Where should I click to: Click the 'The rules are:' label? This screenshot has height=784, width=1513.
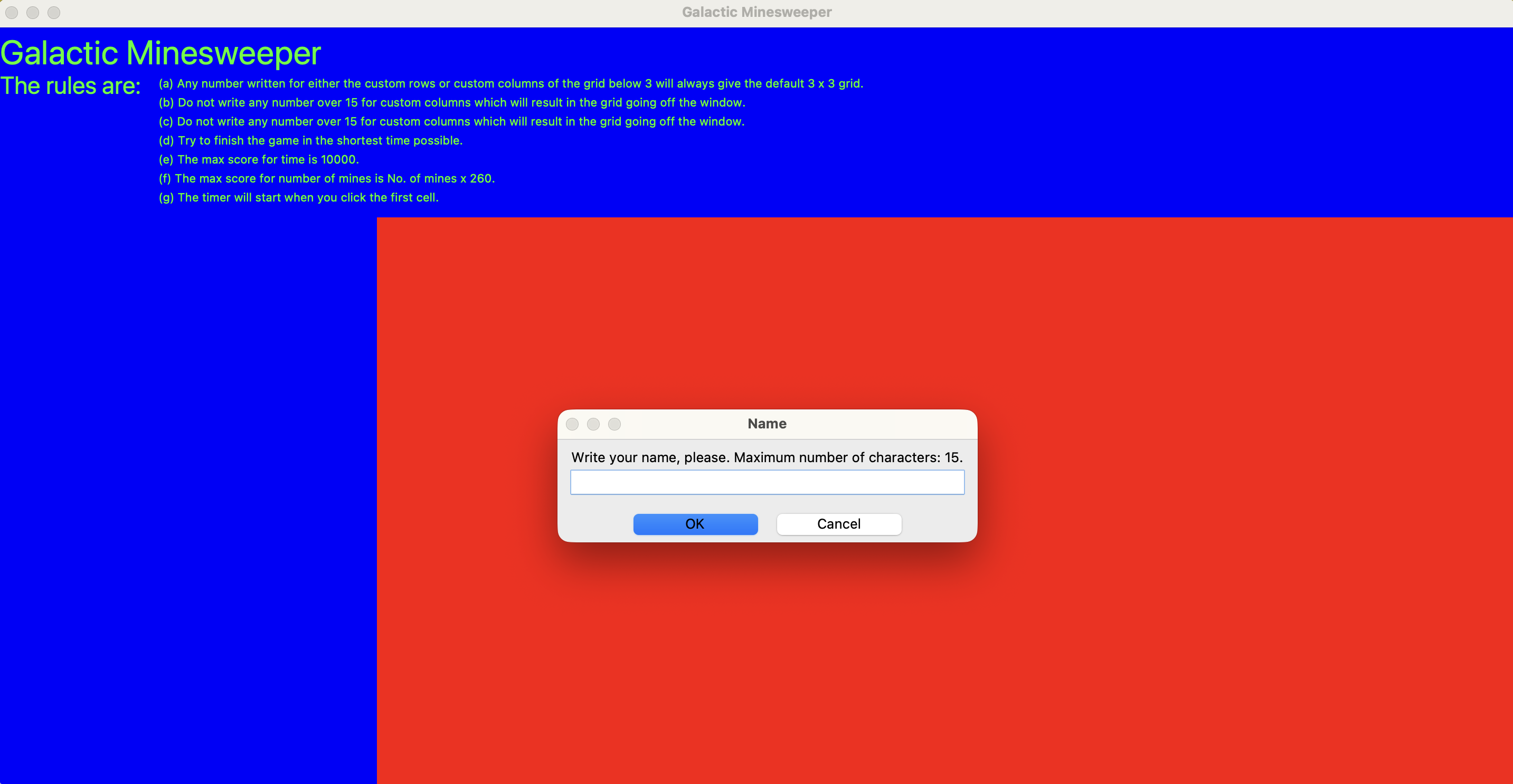pyautogui.click(x=71, y=87)
